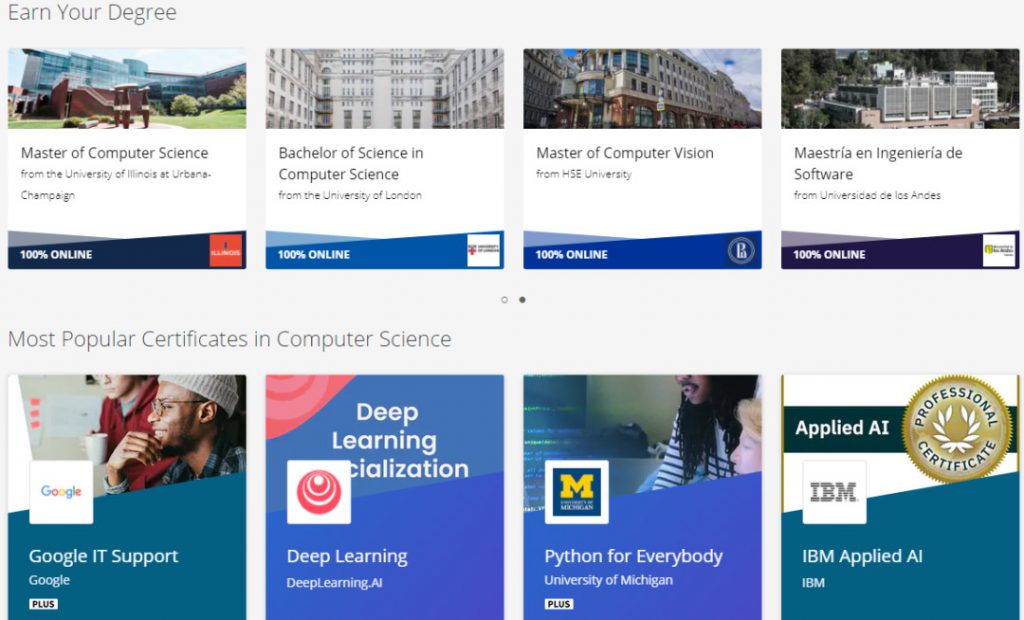Screen dimensions: 1024x620
Task: Click 'from HSE University' text
Action: 584,174
